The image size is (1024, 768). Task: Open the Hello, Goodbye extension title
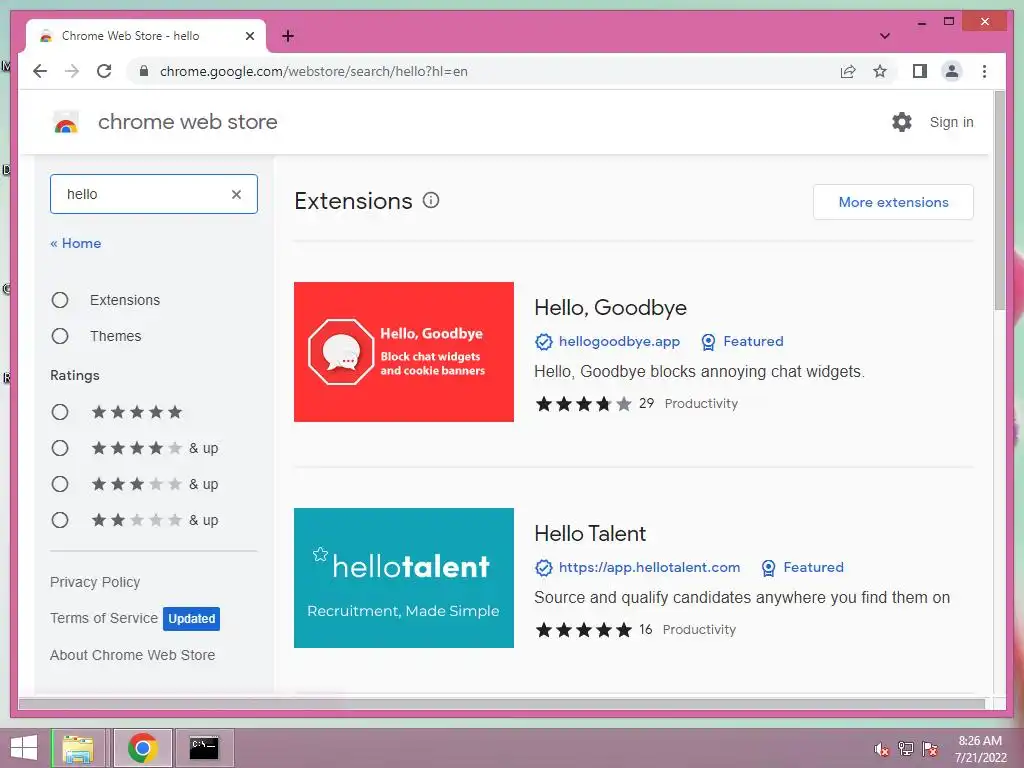[610, 308]
